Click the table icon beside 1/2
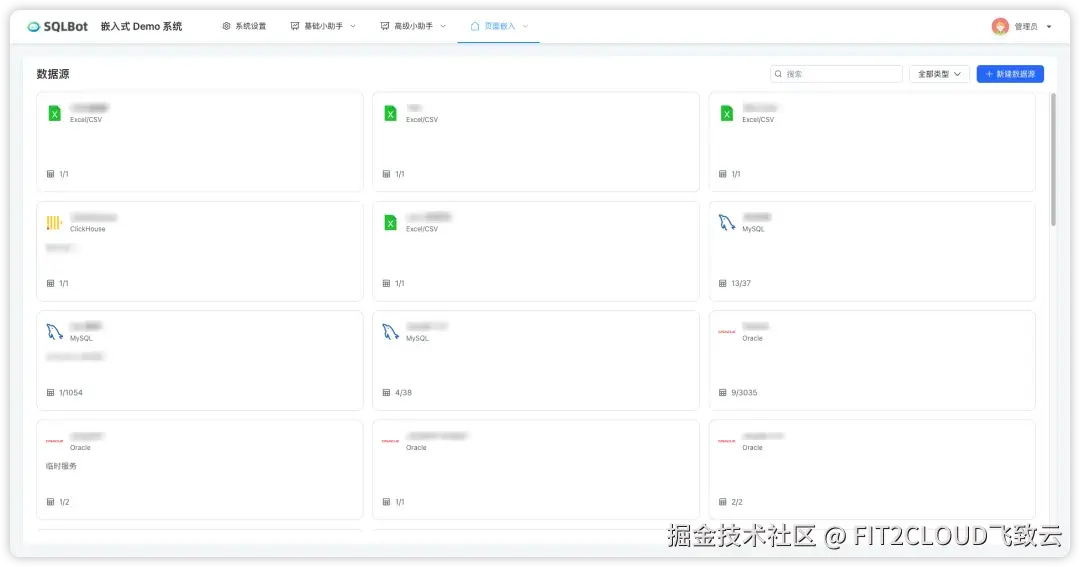The width and height of the screenshot is (1080, 567). point(50,502)
